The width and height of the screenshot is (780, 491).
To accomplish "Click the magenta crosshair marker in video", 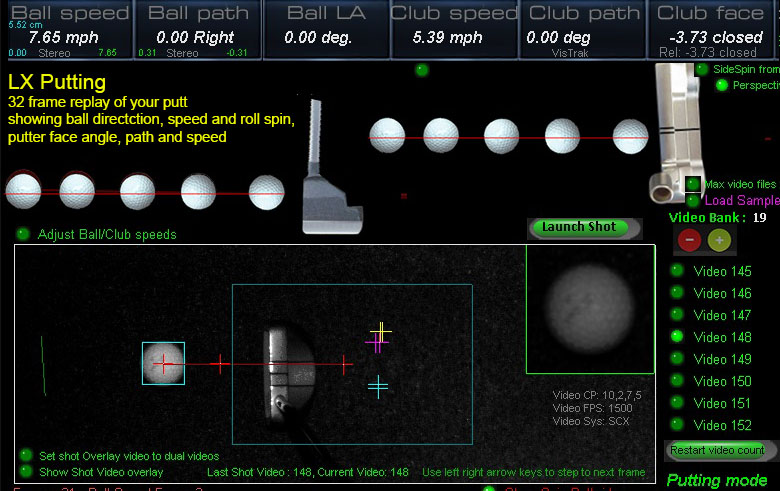I will pyautogui.click(x=376, y=343).
